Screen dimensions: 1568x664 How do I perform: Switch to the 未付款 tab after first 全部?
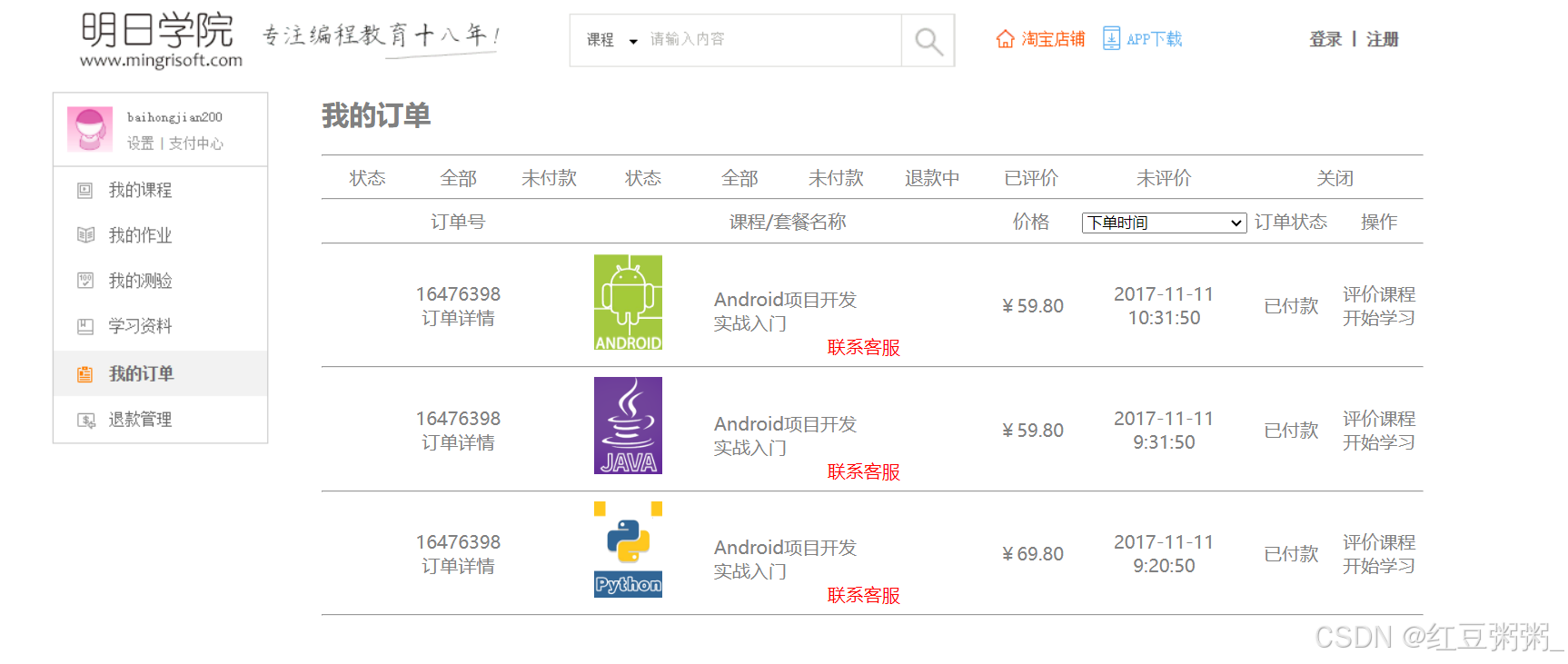point(550,178)
